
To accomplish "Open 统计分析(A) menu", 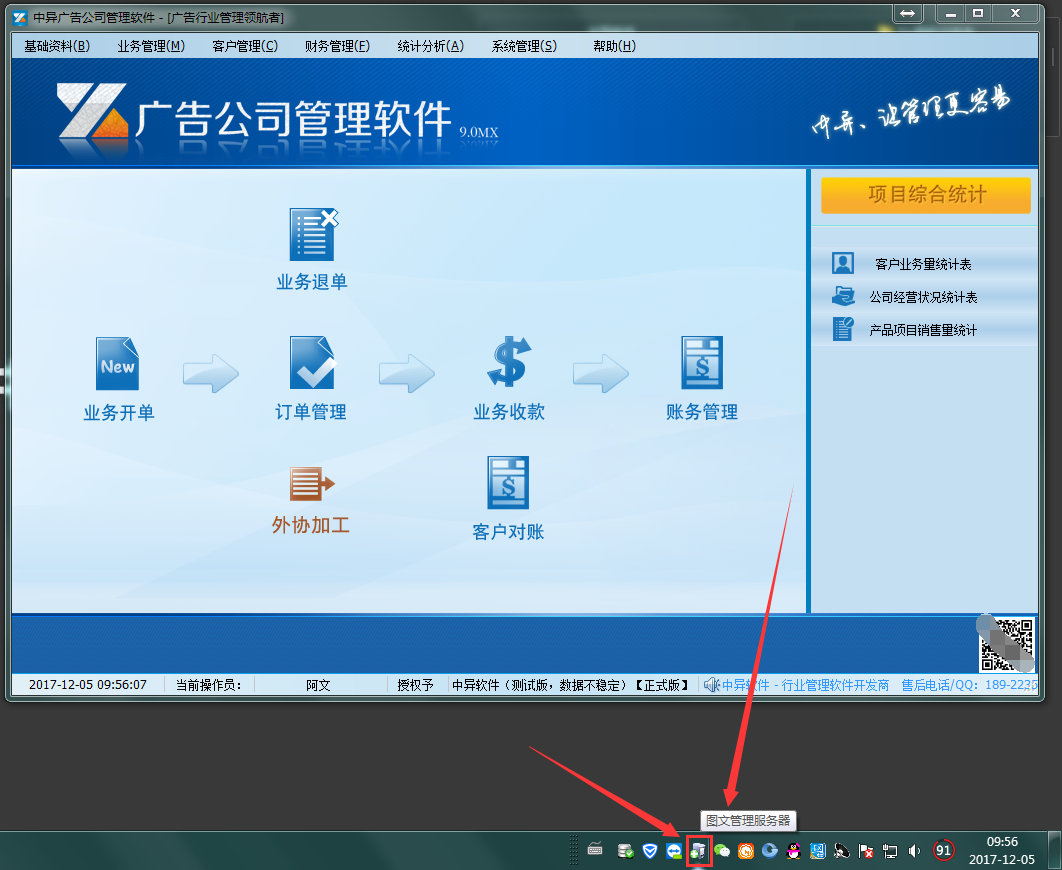I will [x=431, y=46].
